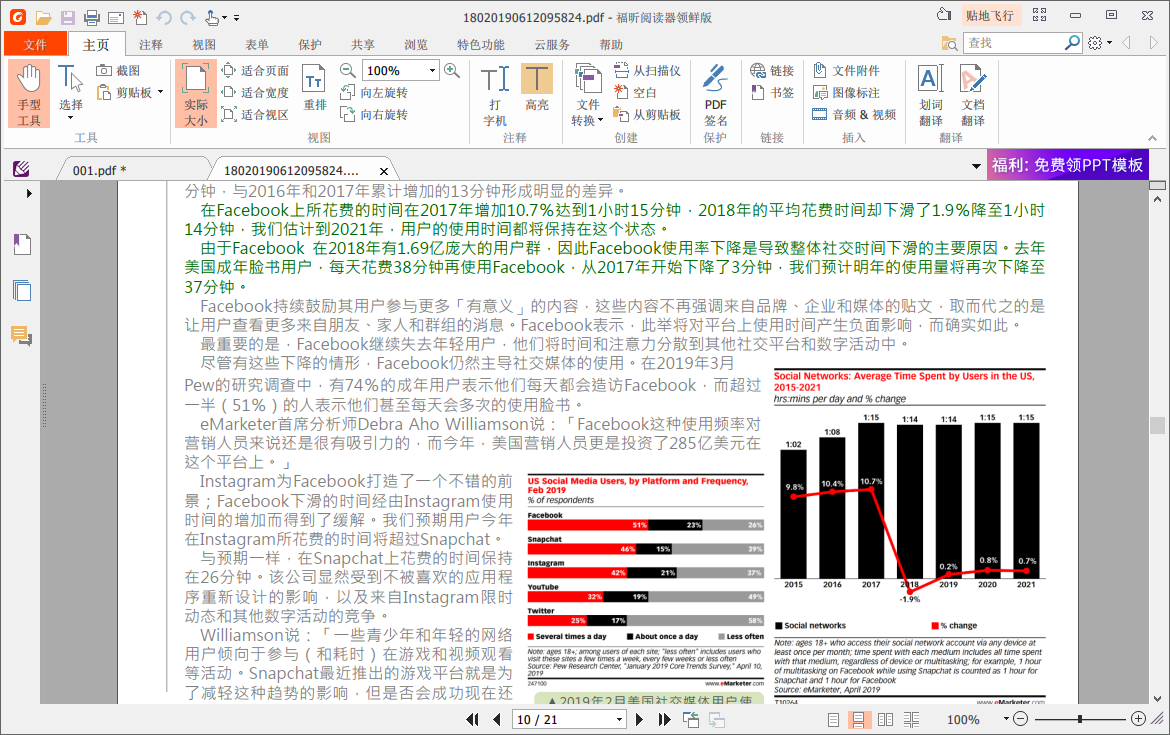Click Document Translate (文档翻译)
Screen dimensions: 1170x735
pyautogui.click(x=973, y=95)
